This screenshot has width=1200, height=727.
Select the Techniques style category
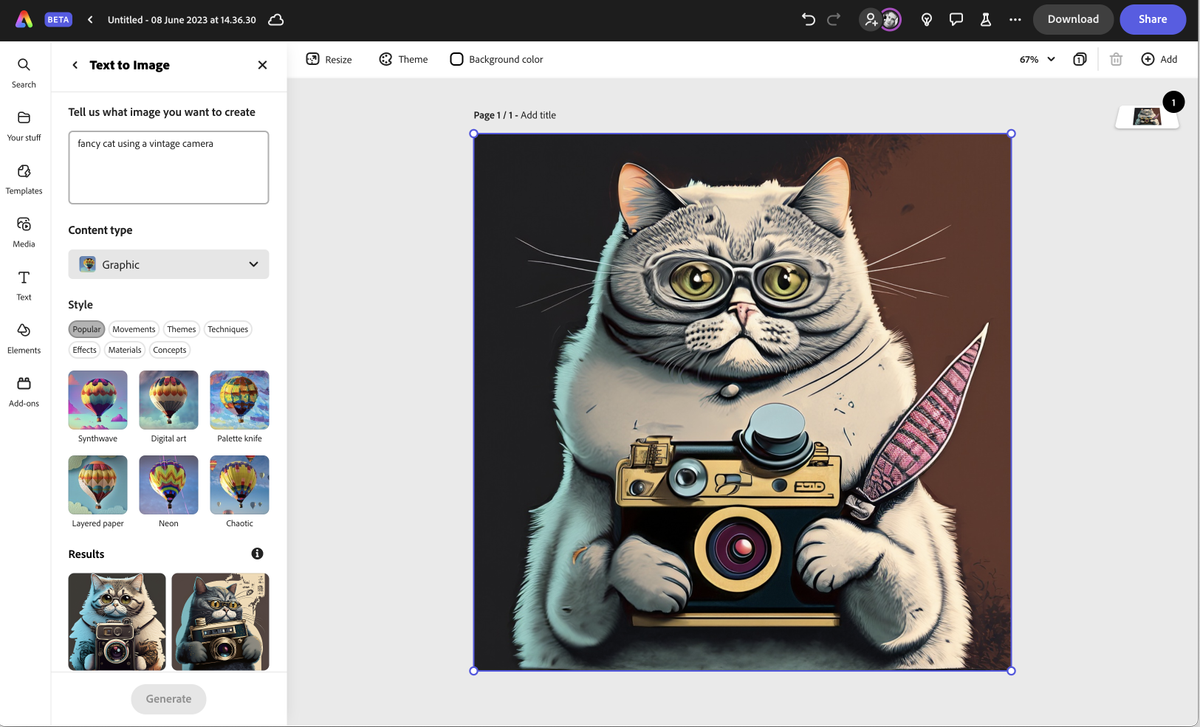tap(227, 328)
